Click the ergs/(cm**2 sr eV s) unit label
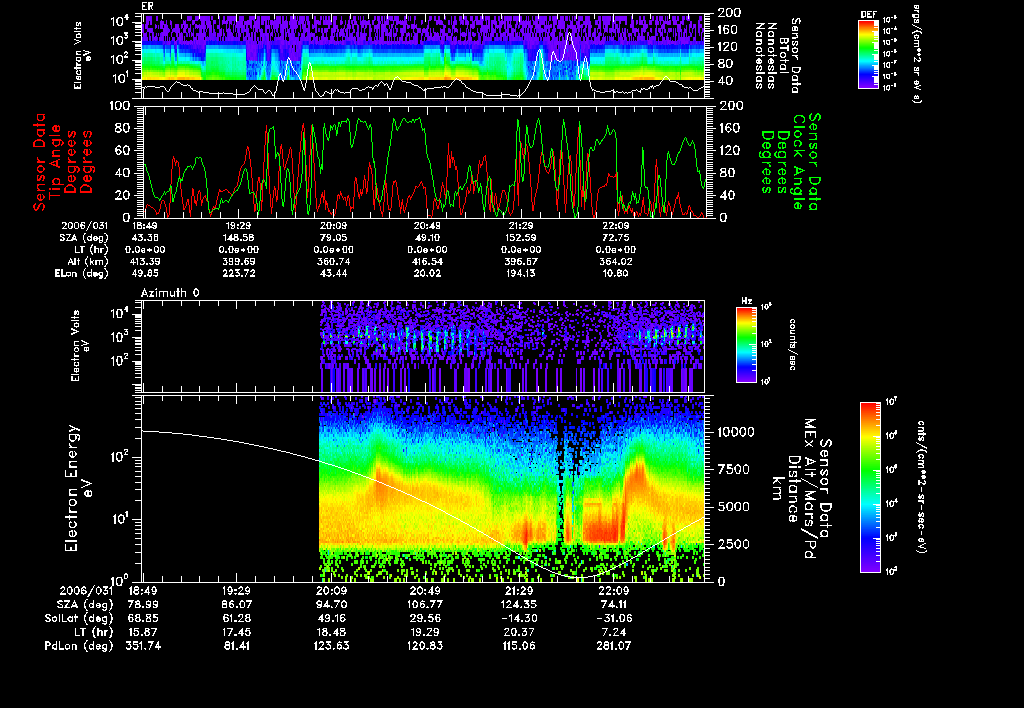 [916, 54]
